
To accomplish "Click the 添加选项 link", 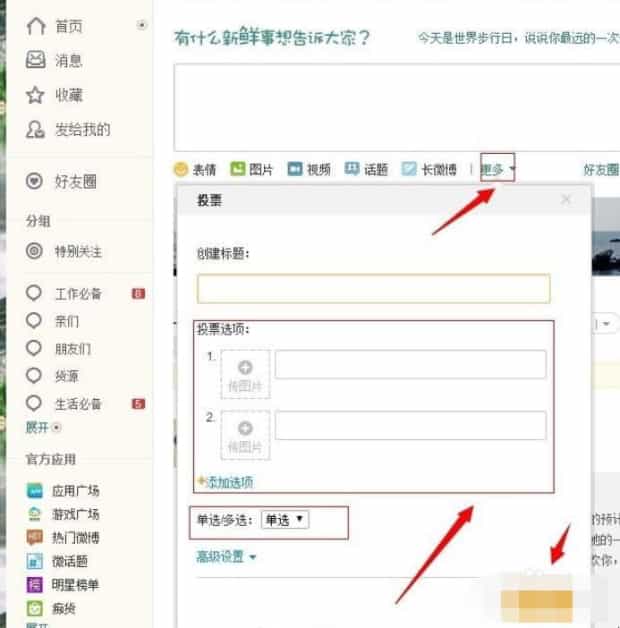I will click(228, 482).
